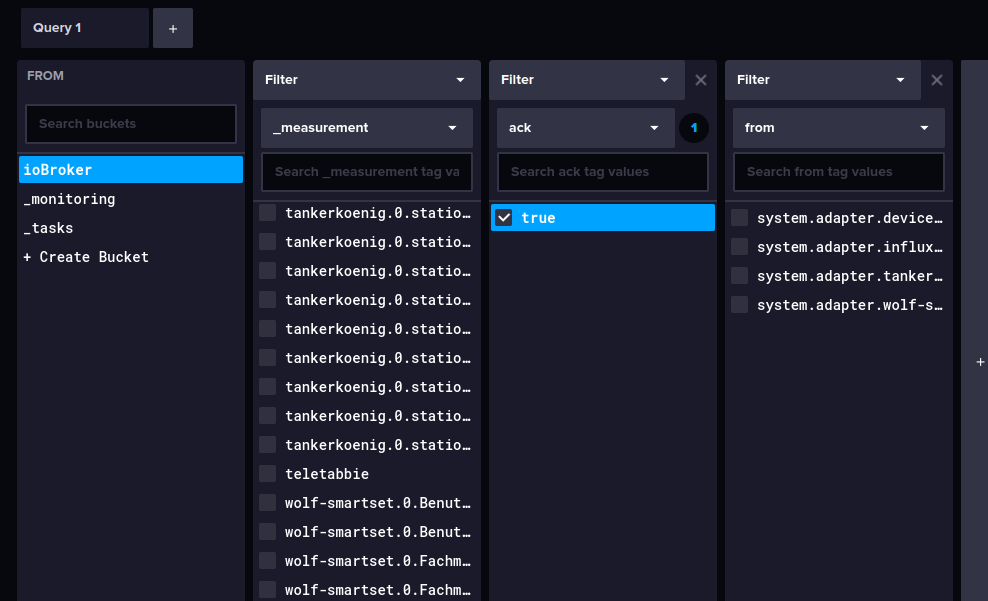The image size is (988, 601).
Task: Focus Search _measurement tag values field
Action: (x=367, y=172)
